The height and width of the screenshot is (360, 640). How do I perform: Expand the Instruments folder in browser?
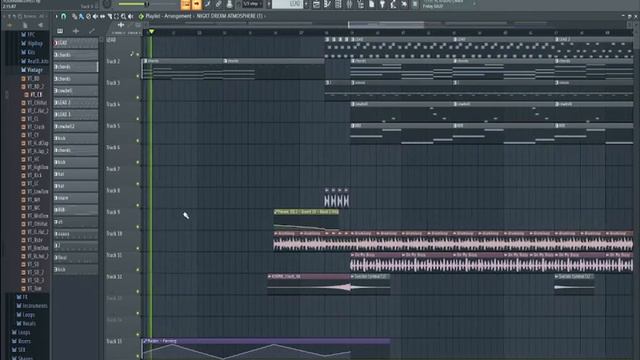pyautogui.click(x=32, y=306)
